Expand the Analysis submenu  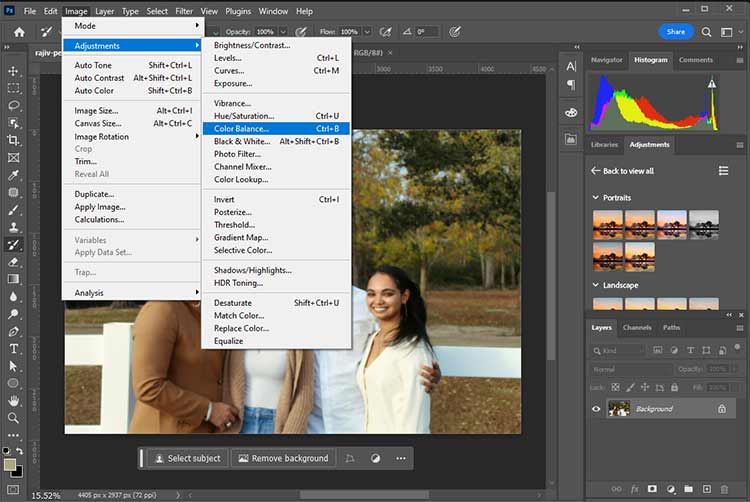[133, 293]
